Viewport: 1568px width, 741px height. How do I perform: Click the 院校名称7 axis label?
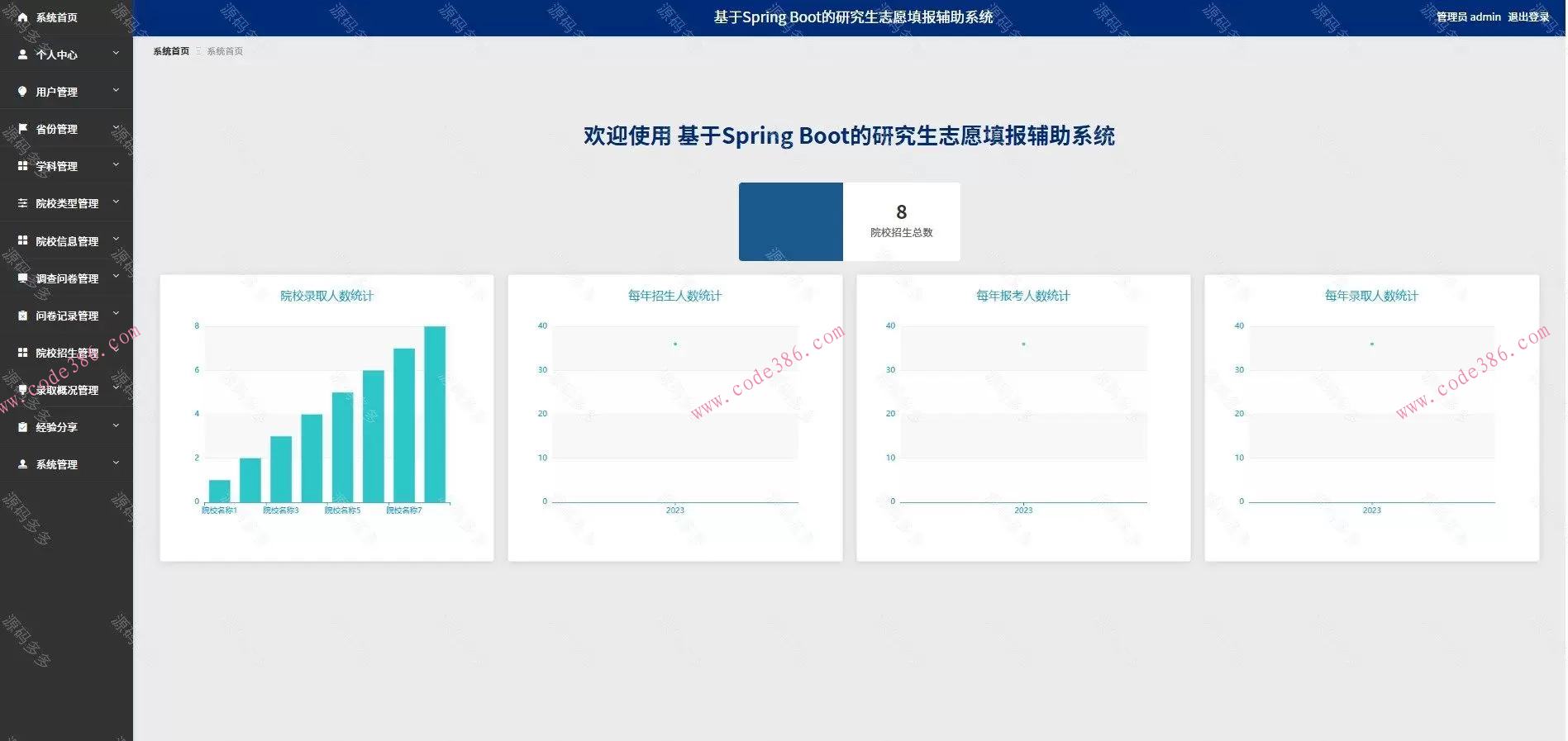click(x=404, y=511)
